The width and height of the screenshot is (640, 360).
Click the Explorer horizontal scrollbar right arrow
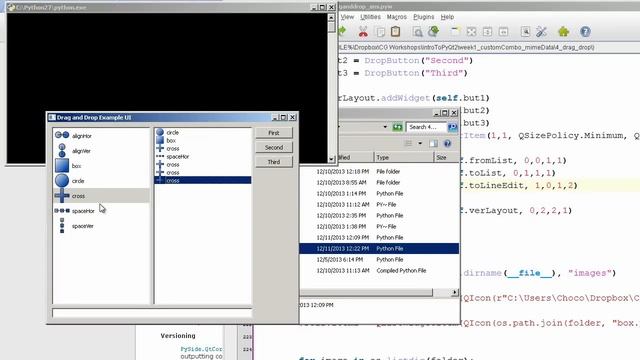[454, 292]
